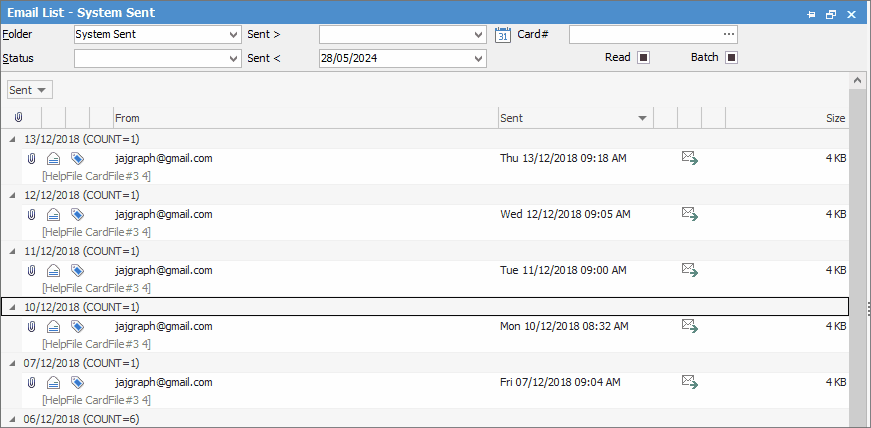
Task: Collapse the 07/12/2018 (COUNT=1) group
Action: 12,363
